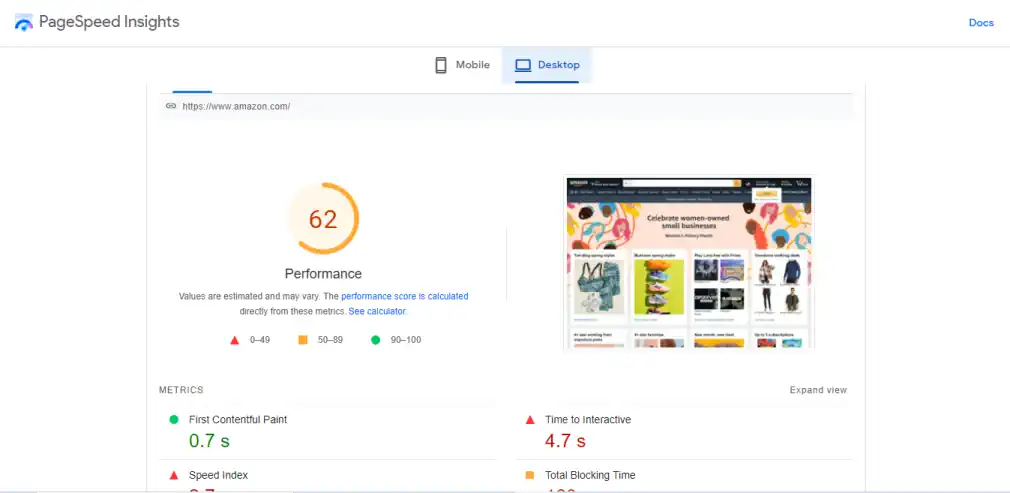This screenshot has width=1010, height=493.
Task: Click the link icon beside the URL
Action: (171, 106)
